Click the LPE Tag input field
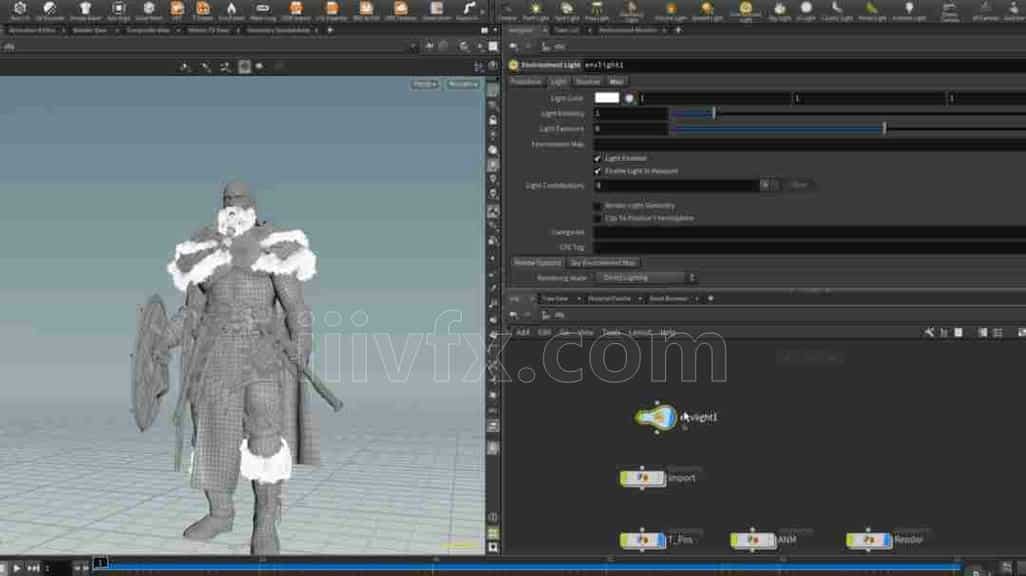Viewport: 1026px width, 576px height. pyautogui.click(x=809, y=247)
